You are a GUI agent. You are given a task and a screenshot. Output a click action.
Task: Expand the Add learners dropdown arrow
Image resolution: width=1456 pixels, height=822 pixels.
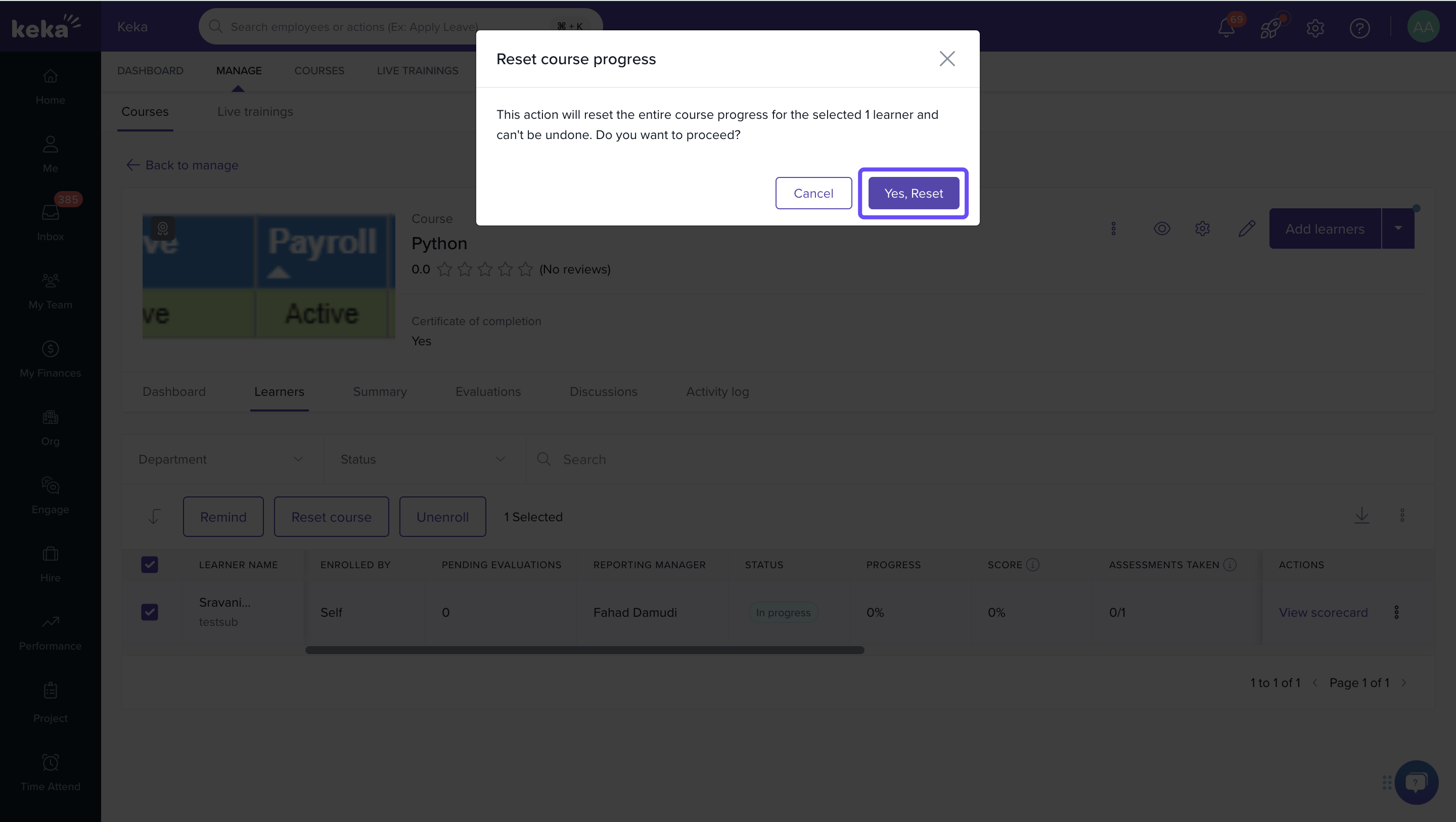(x=1398, y=229)
